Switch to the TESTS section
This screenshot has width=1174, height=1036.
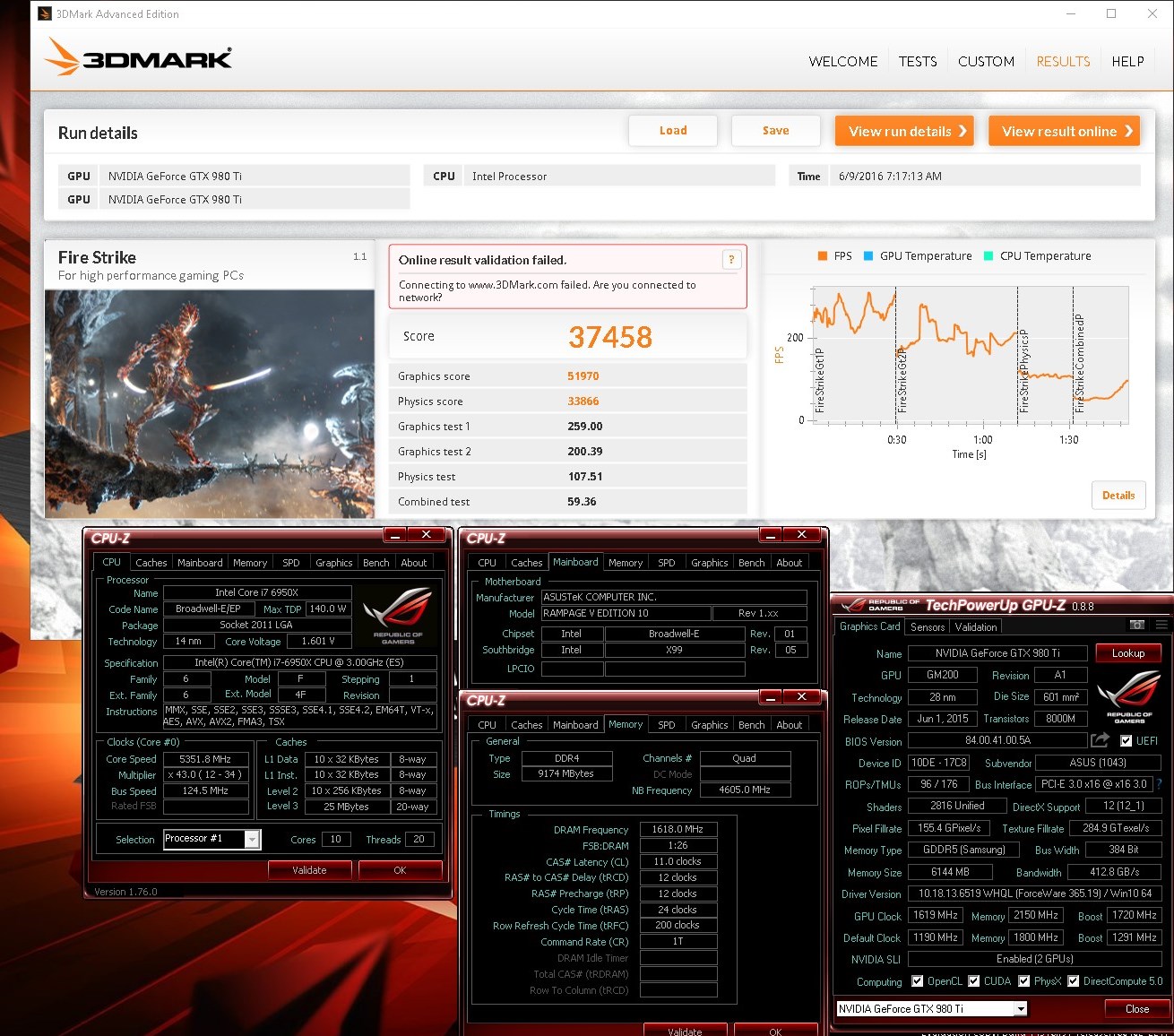pyautogui.click(x=918, y=61)
